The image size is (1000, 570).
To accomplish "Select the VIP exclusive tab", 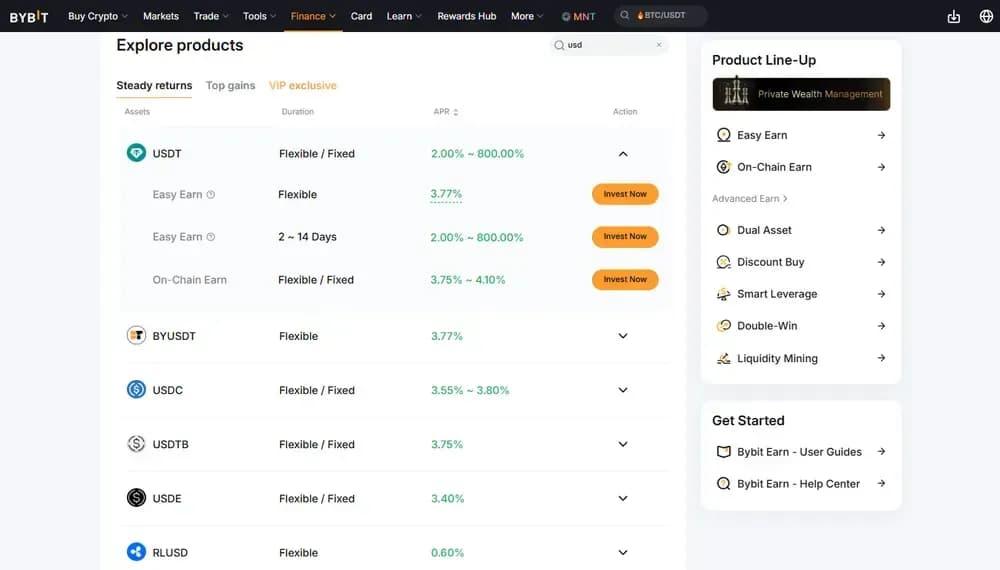I will 302,86.
